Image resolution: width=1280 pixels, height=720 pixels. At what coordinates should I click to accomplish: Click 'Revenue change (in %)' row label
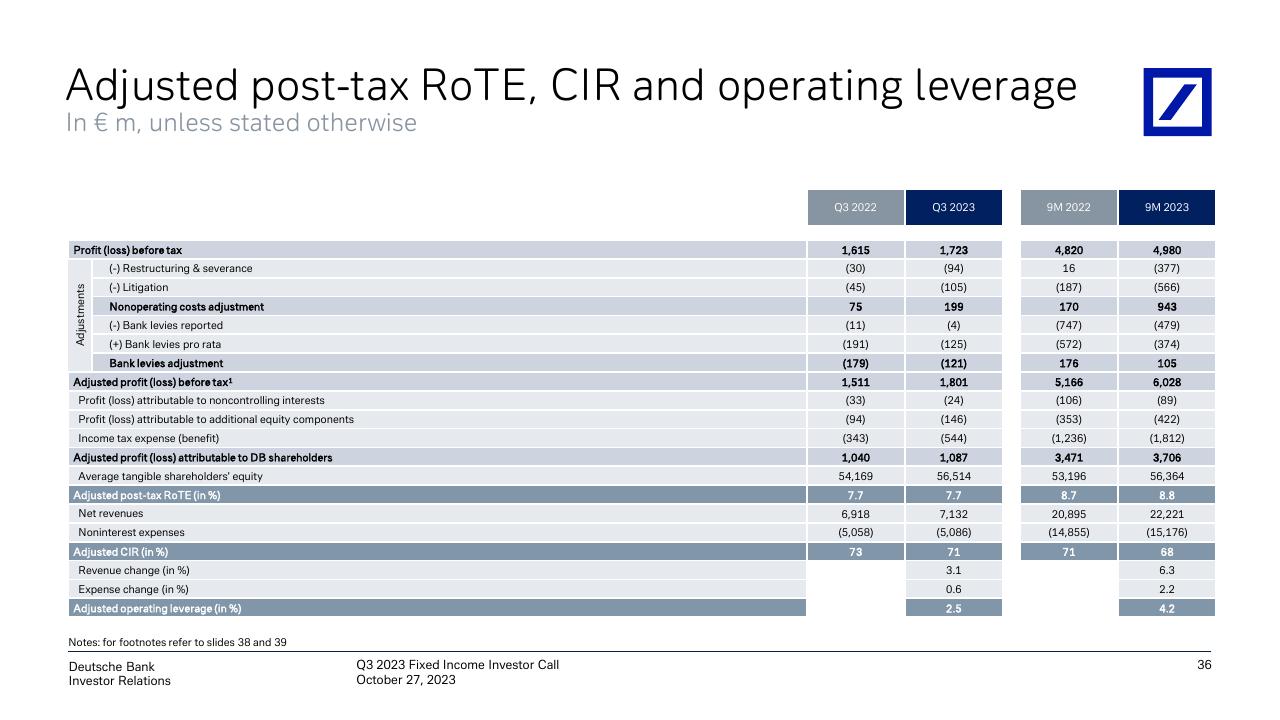pyautogui.click(x=134, y=570)
